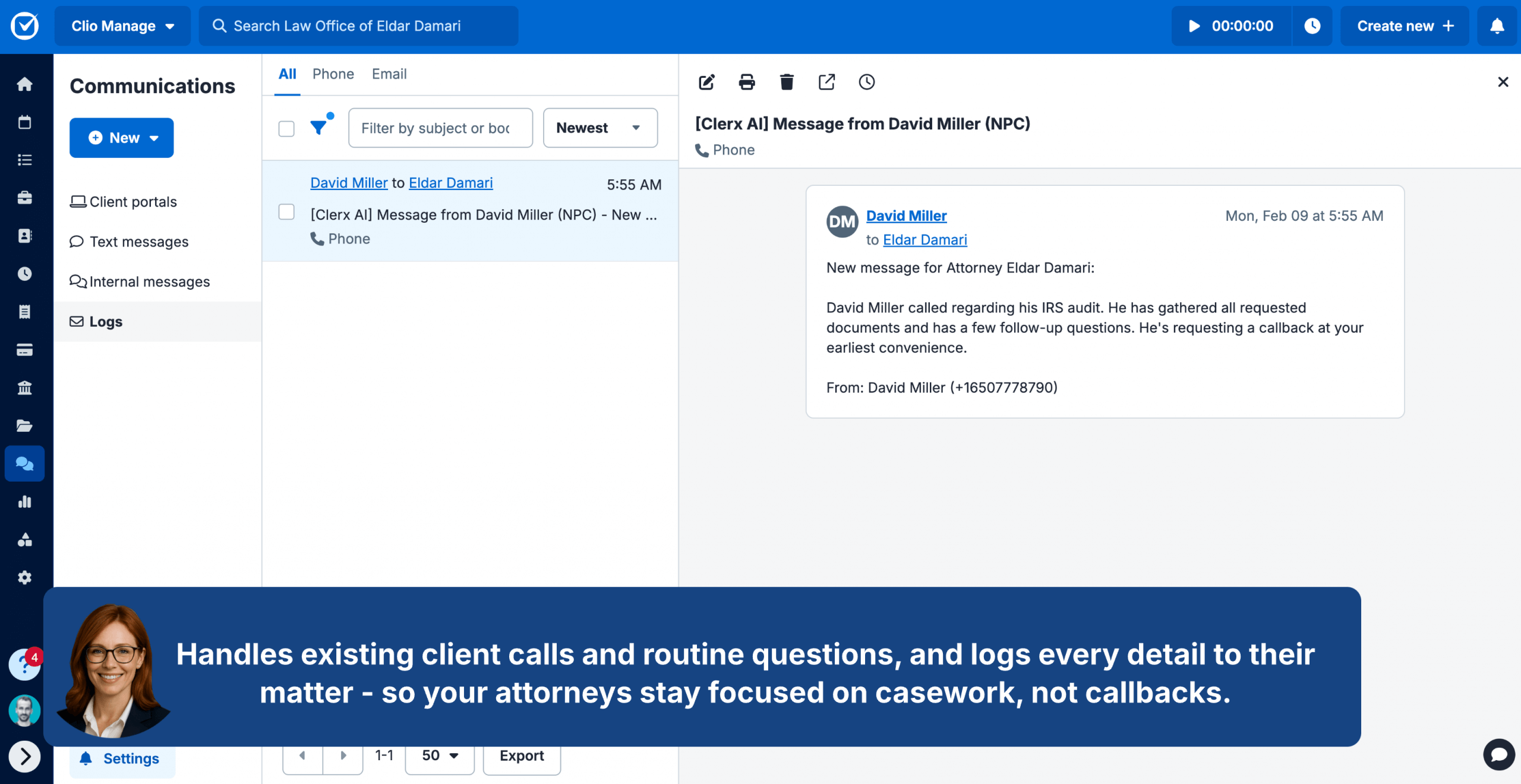
Task: Expand the Clio Manage product menu
Action: click(x=122, y=26)
